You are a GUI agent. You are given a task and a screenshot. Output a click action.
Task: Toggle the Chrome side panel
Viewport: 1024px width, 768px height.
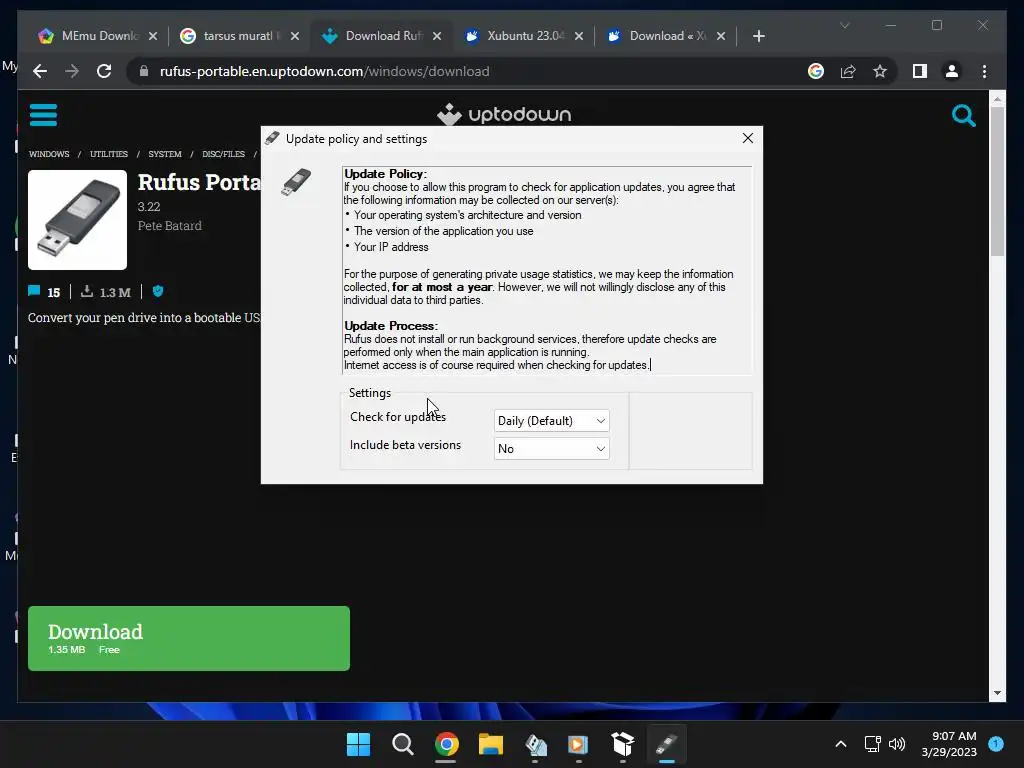click(920, 71)
